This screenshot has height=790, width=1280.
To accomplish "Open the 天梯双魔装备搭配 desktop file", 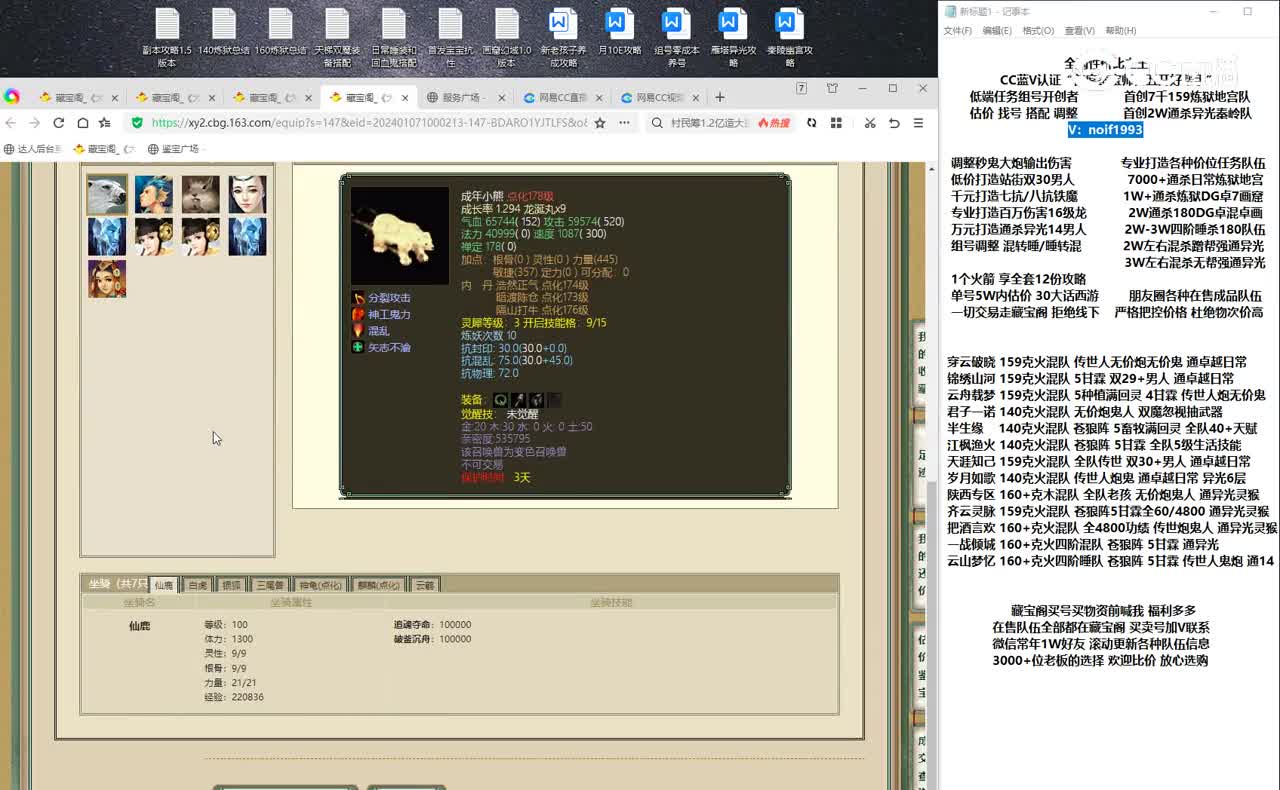I will [x=337, y=37].
